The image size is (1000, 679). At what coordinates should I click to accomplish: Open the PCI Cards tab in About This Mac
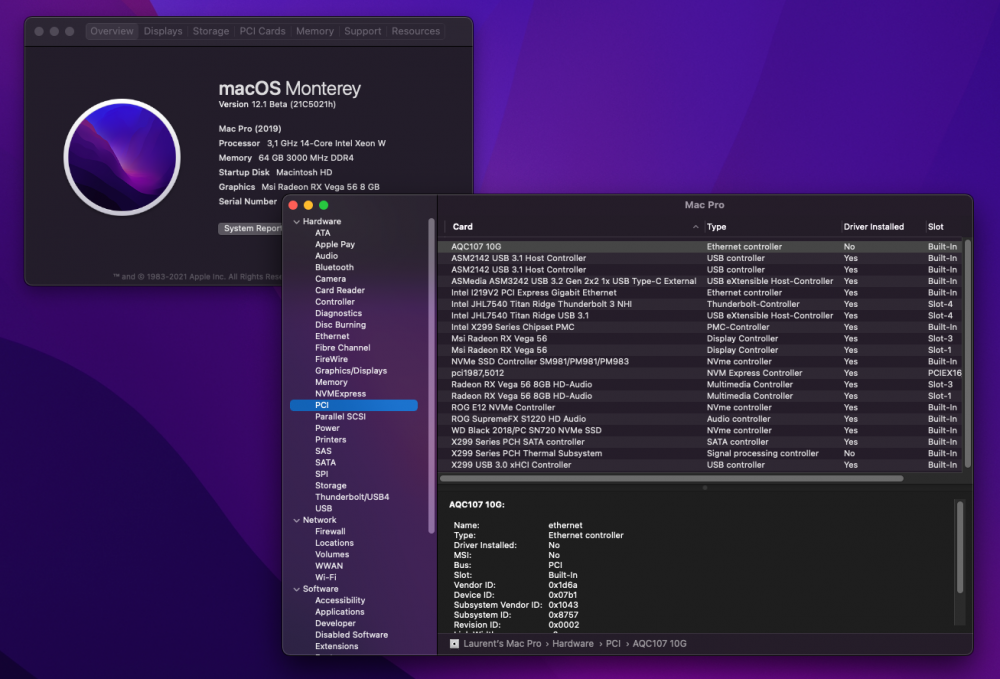point(262,31)
